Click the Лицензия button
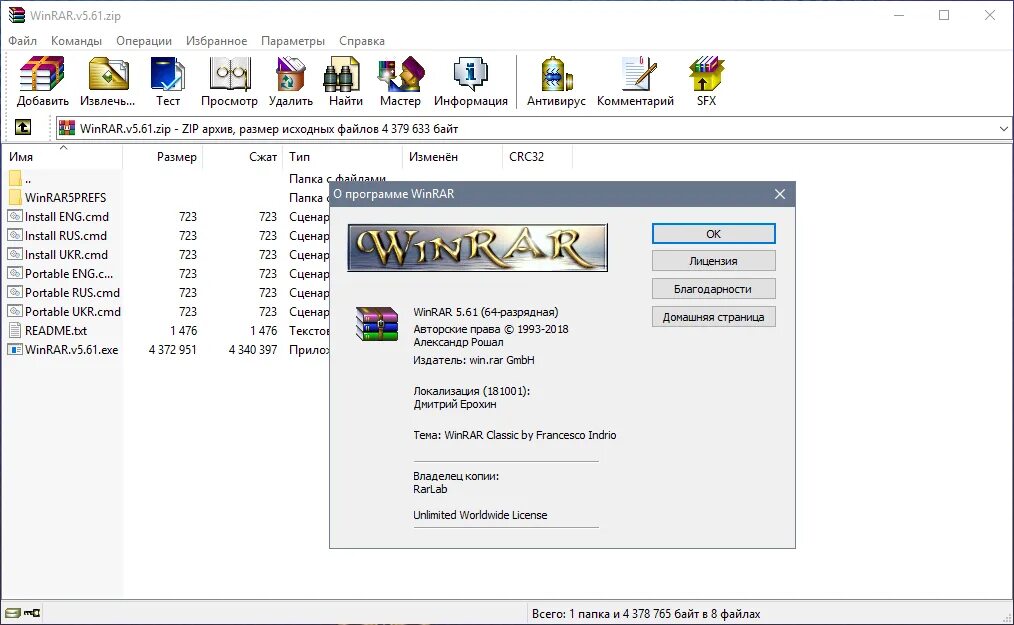 point(712,260)
